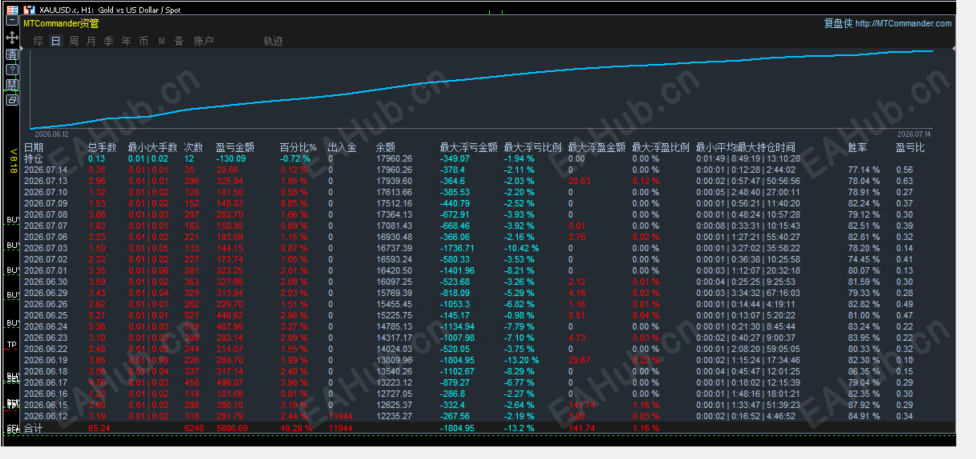Click the 盈亏比 column header
This screenshot has height=459, width=976.
pyautogui.click(x=911, y=148)
